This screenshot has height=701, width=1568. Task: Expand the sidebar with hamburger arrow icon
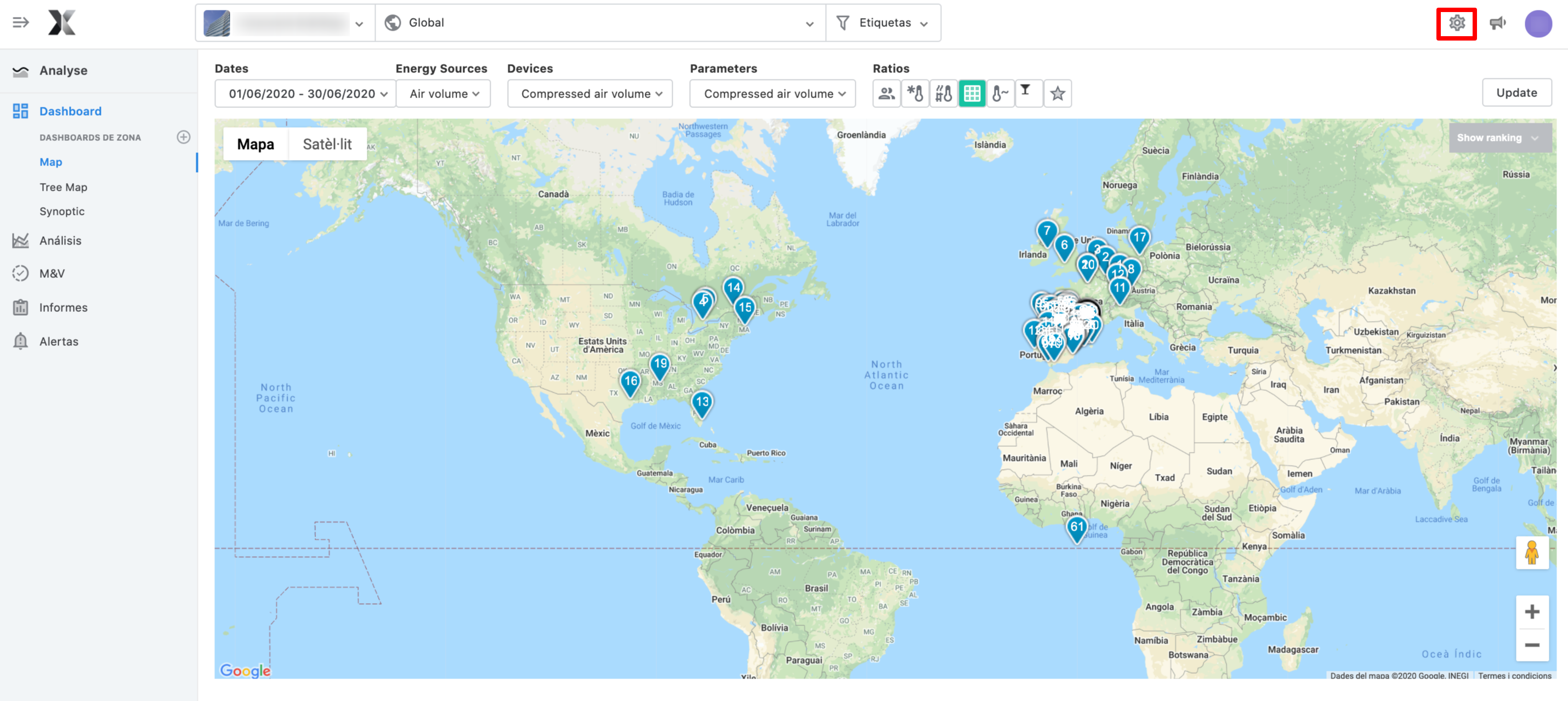coord(21,23)
